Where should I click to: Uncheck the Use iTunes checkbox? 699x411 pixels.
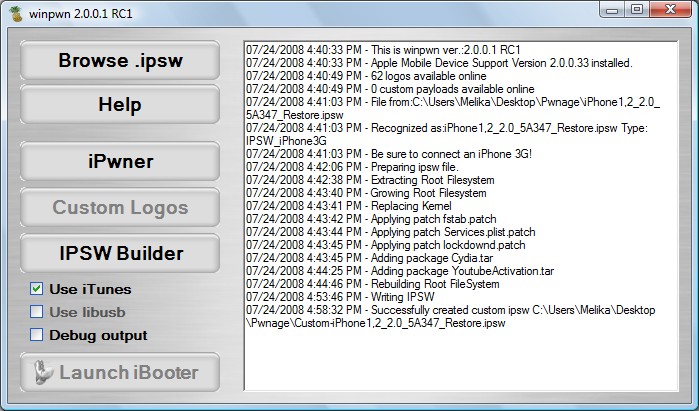(37, 289)
